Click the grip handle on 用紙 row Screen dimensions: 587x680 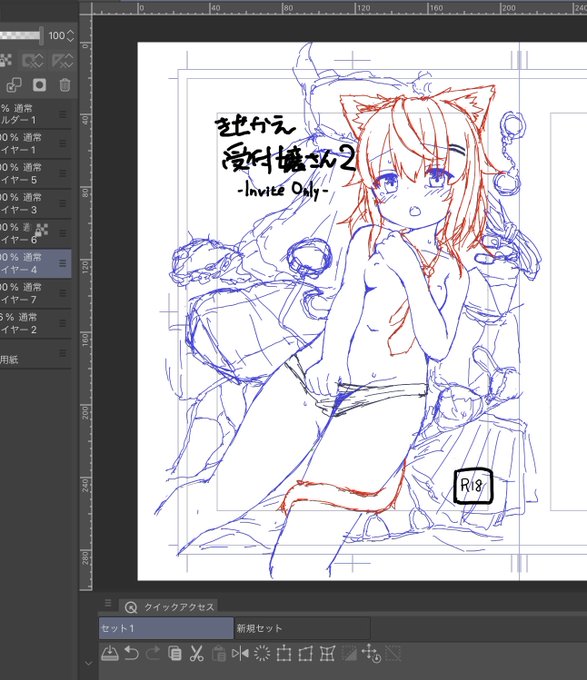[63, 353]
